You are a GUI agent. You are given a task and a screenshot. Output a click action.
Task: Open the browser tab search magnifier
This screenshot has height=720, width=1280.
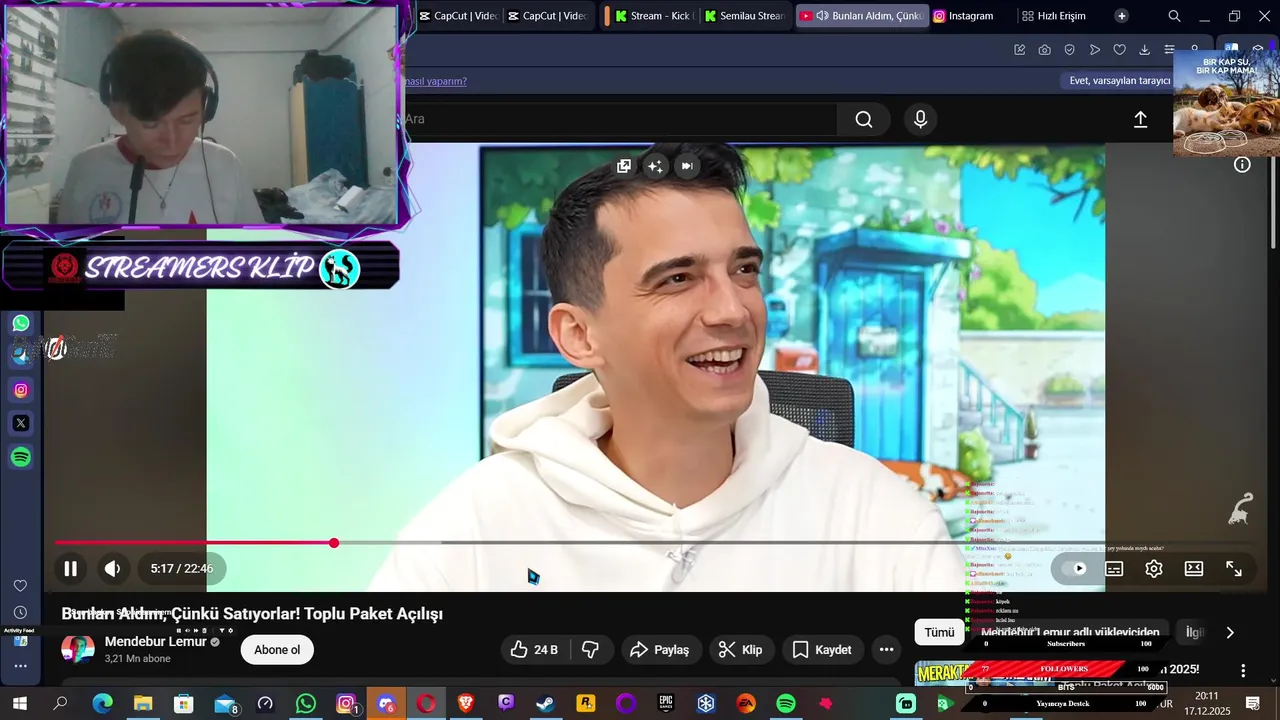(1175, 16)
